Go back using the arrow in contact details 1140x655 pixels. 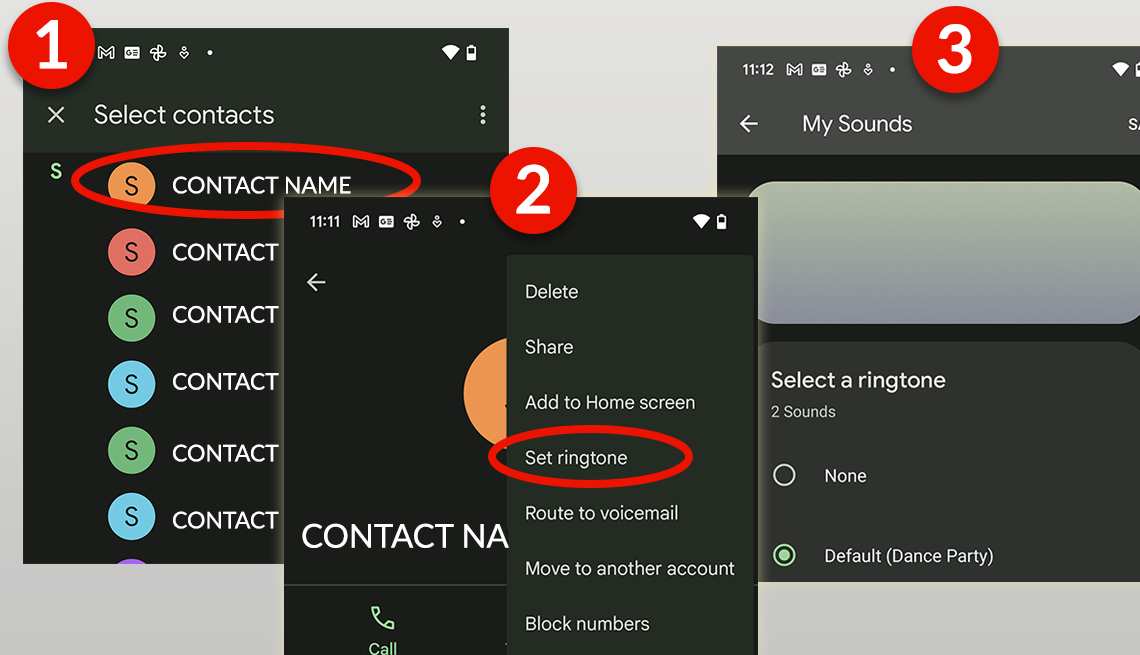pos(316,282)
